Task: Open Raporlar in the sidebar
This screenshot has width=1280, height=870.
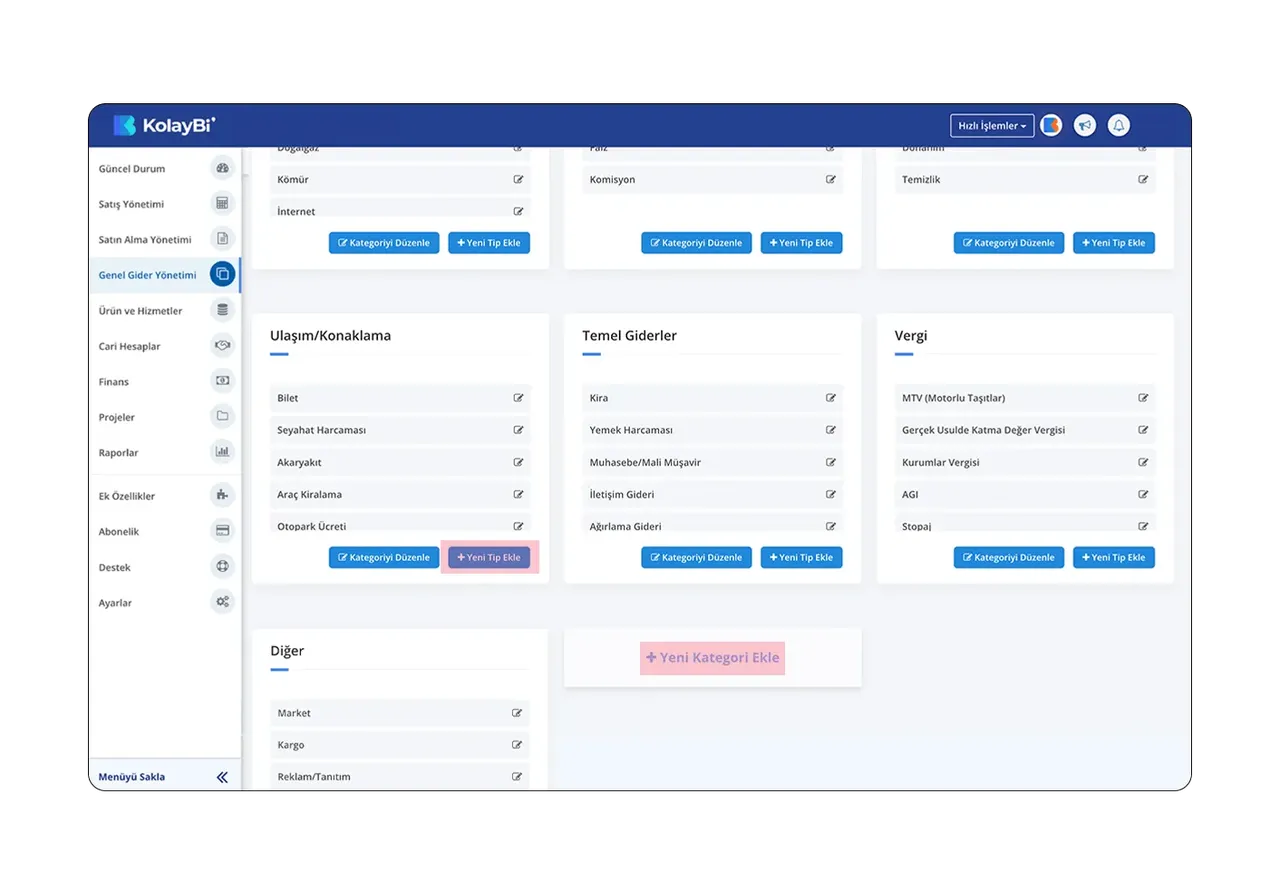Action: pyautogui.click(x=164, y=453)
